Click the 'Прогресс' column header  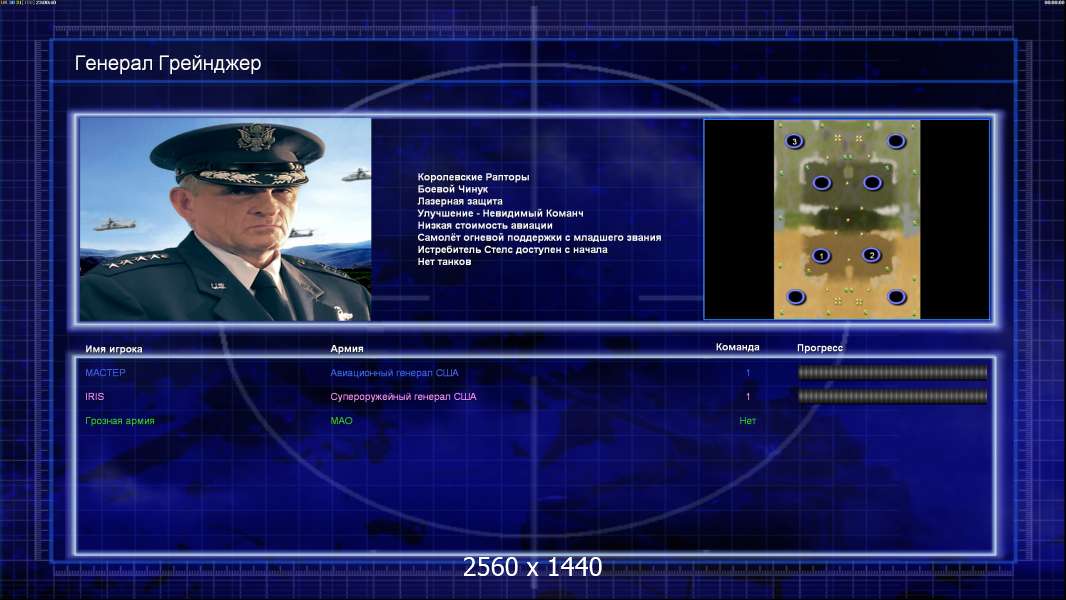(x=820, y=348)
